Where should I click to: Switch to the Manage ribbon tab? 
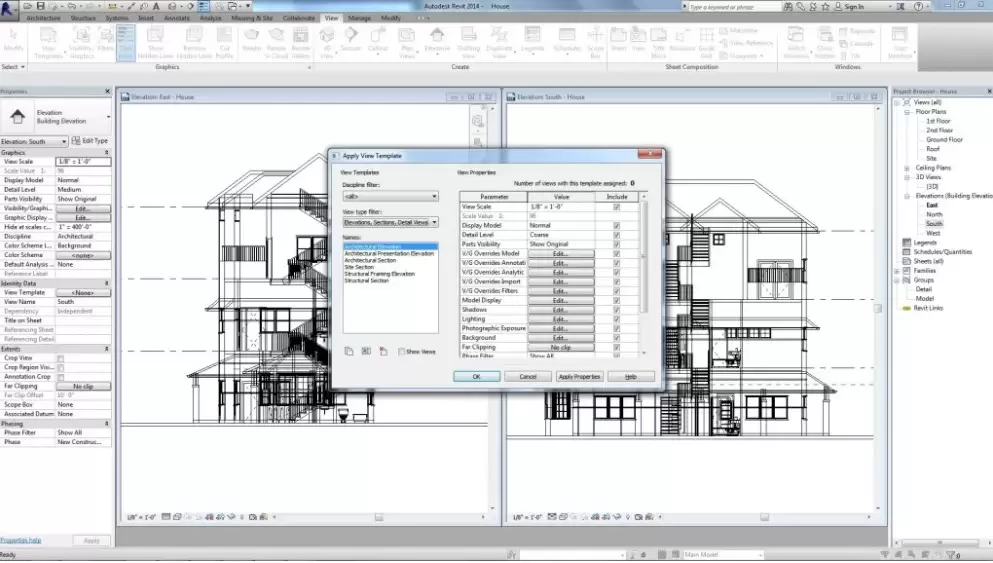tap(359, 18)
